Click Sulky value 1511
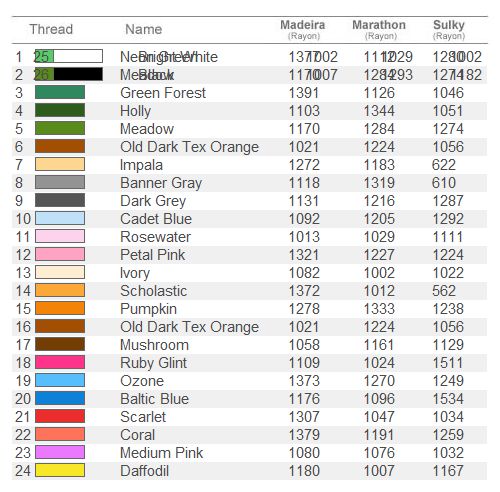Viewport: 500px width, 492px height. point(448,363)
